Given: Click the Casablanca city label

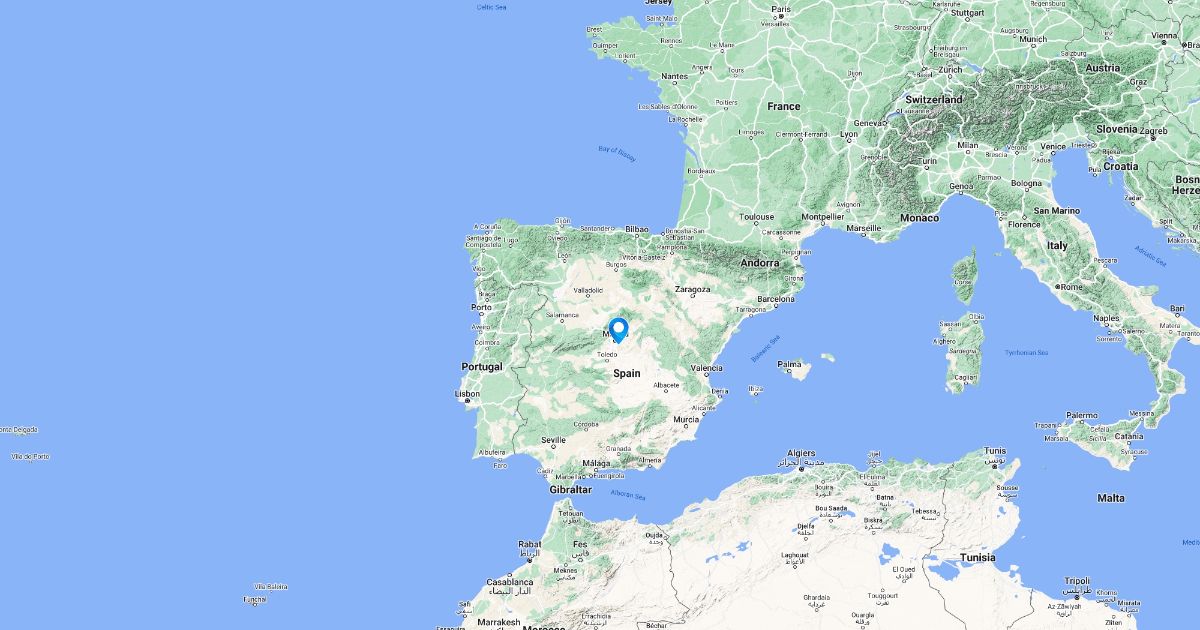Looking at the screenshot, I should tap(510, 581).
